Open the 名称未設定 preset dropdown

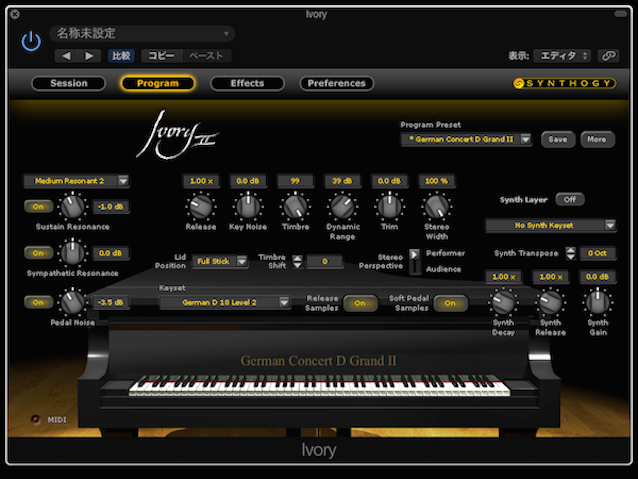pos(142,33)
